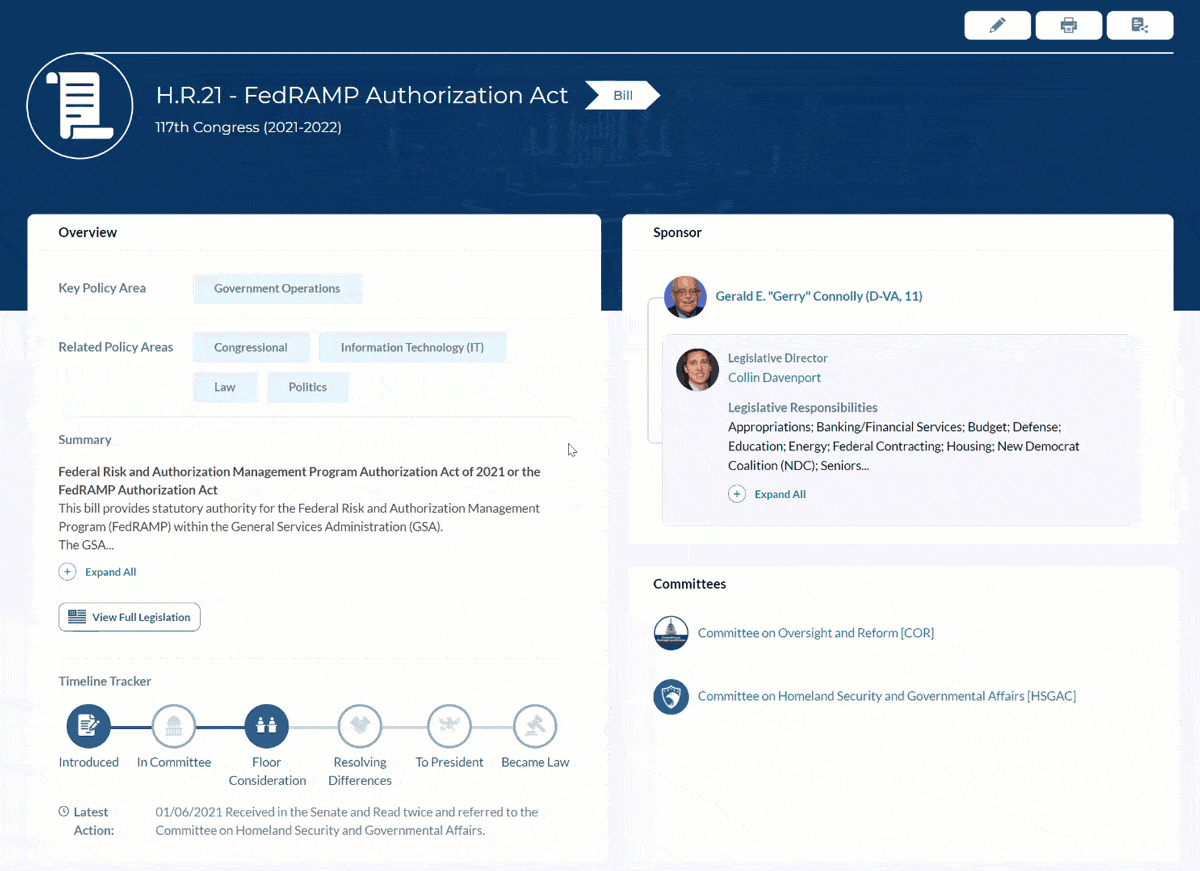The height and width of the screenshot is (871, 1200).
Task: Click the pencil edit icon button
Action: pos(997,25)
